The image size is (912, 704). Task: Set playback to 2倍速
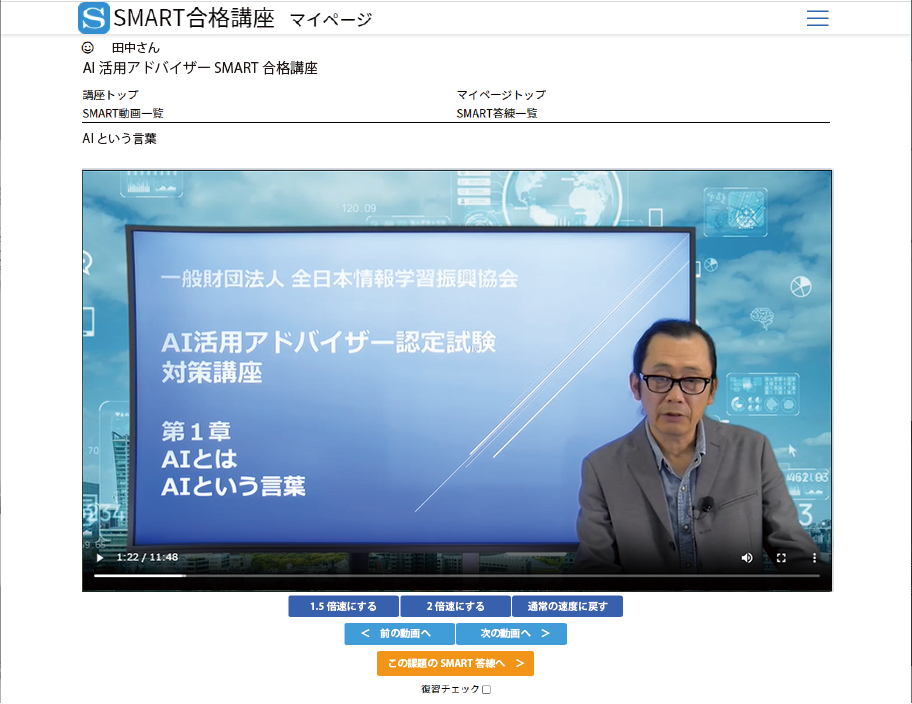tap(455, 606)
